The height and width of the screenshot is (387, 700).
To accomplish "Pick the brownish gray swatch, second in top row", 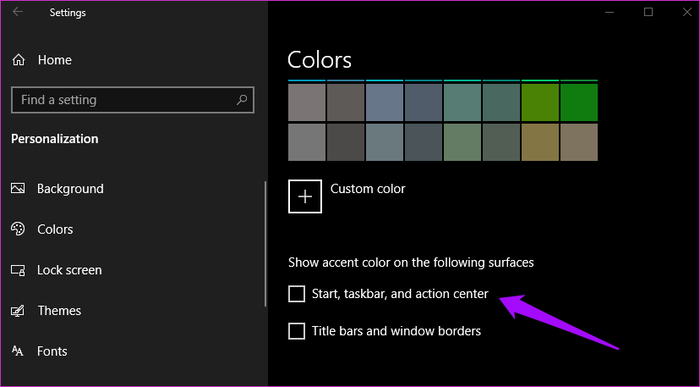I will [x=346, y=102].
